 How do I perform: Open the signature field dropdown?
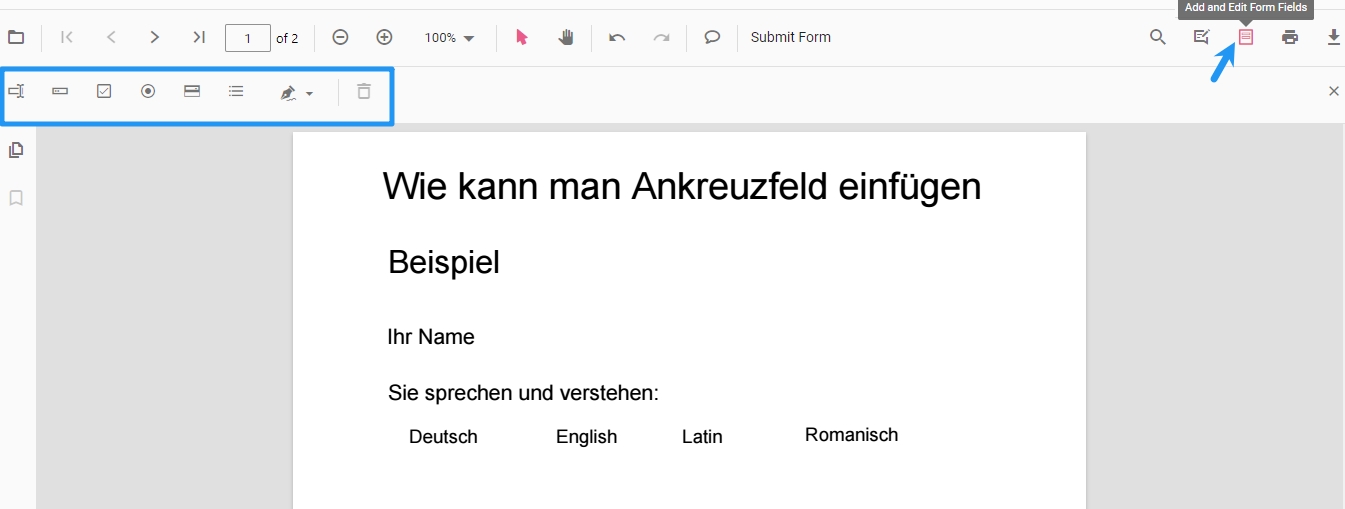296,92
